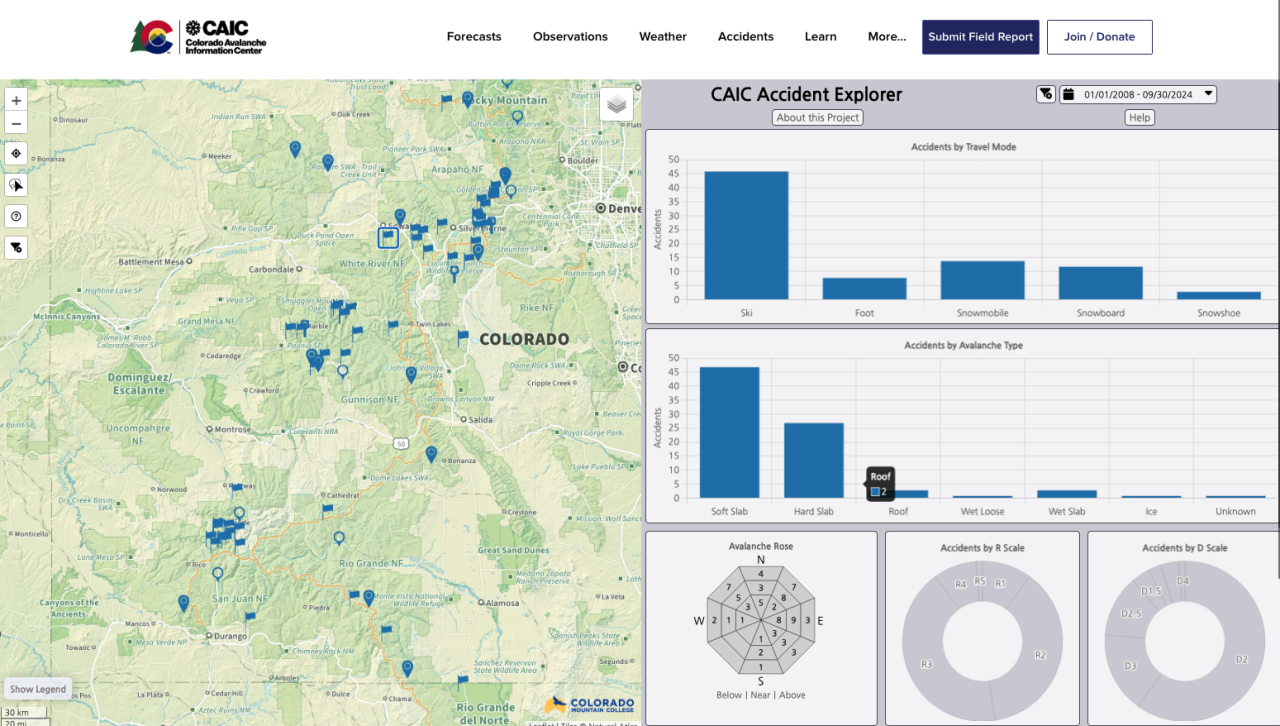This screenshot has width=1280, height=726.
Task: Click the filter-reset icon beside the date picker
Action: click(x=1045, y=93)
